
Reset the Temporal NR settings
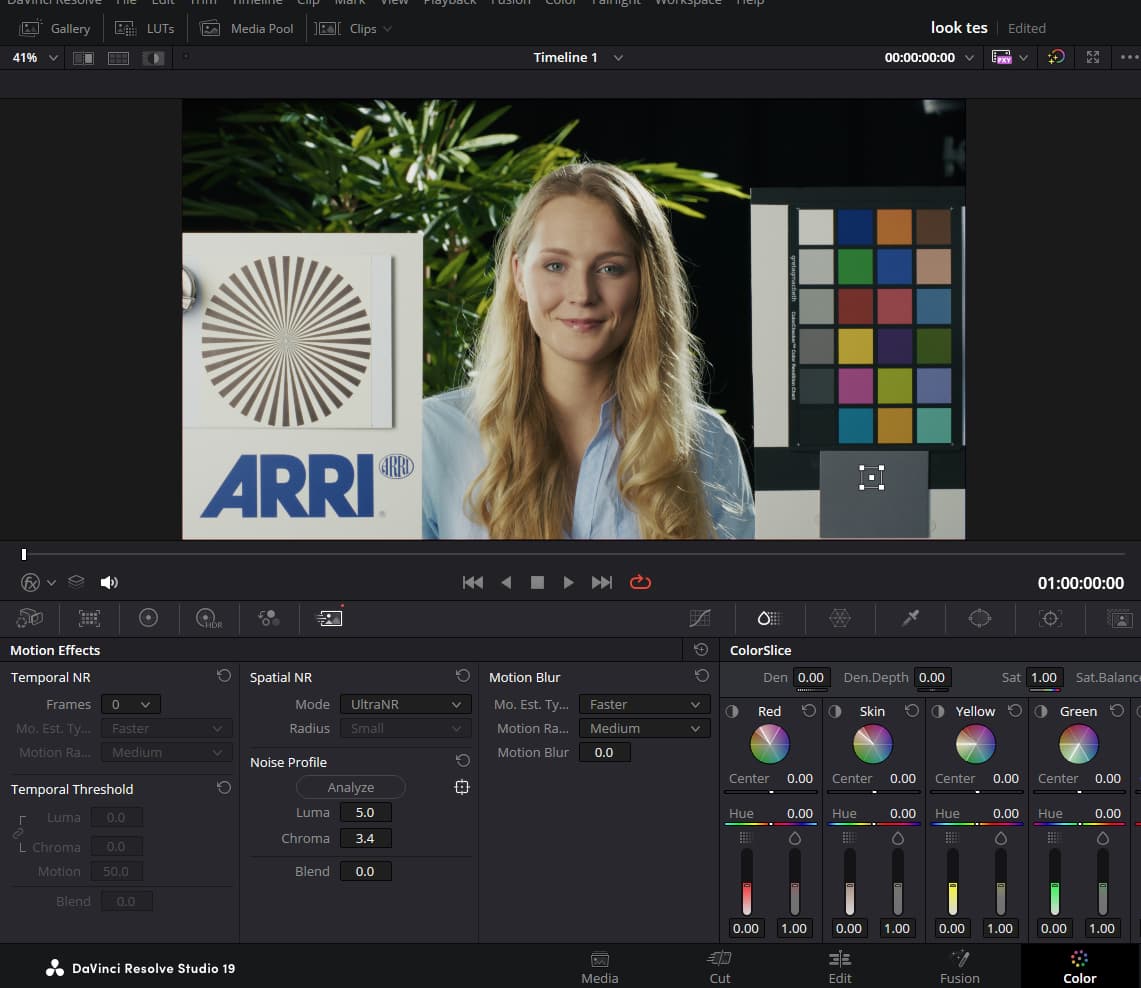click(x=222, y=676)
